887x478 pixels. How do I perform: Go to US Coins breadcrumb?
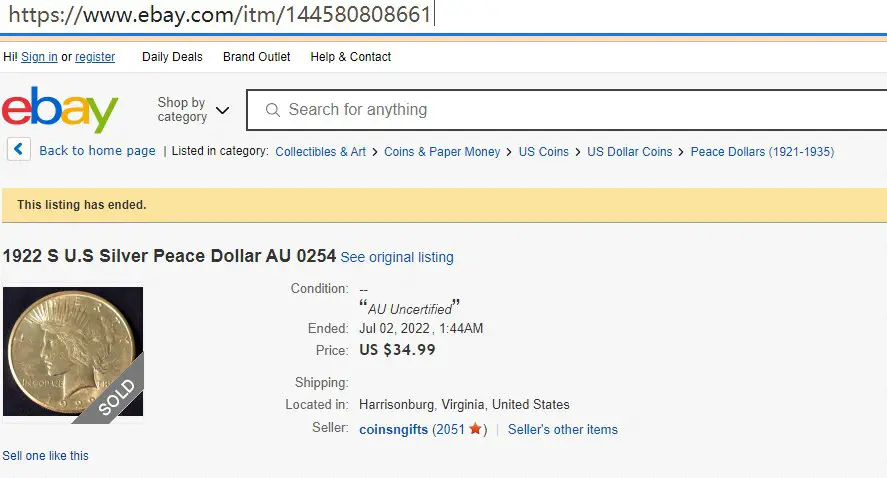(544, 152)
